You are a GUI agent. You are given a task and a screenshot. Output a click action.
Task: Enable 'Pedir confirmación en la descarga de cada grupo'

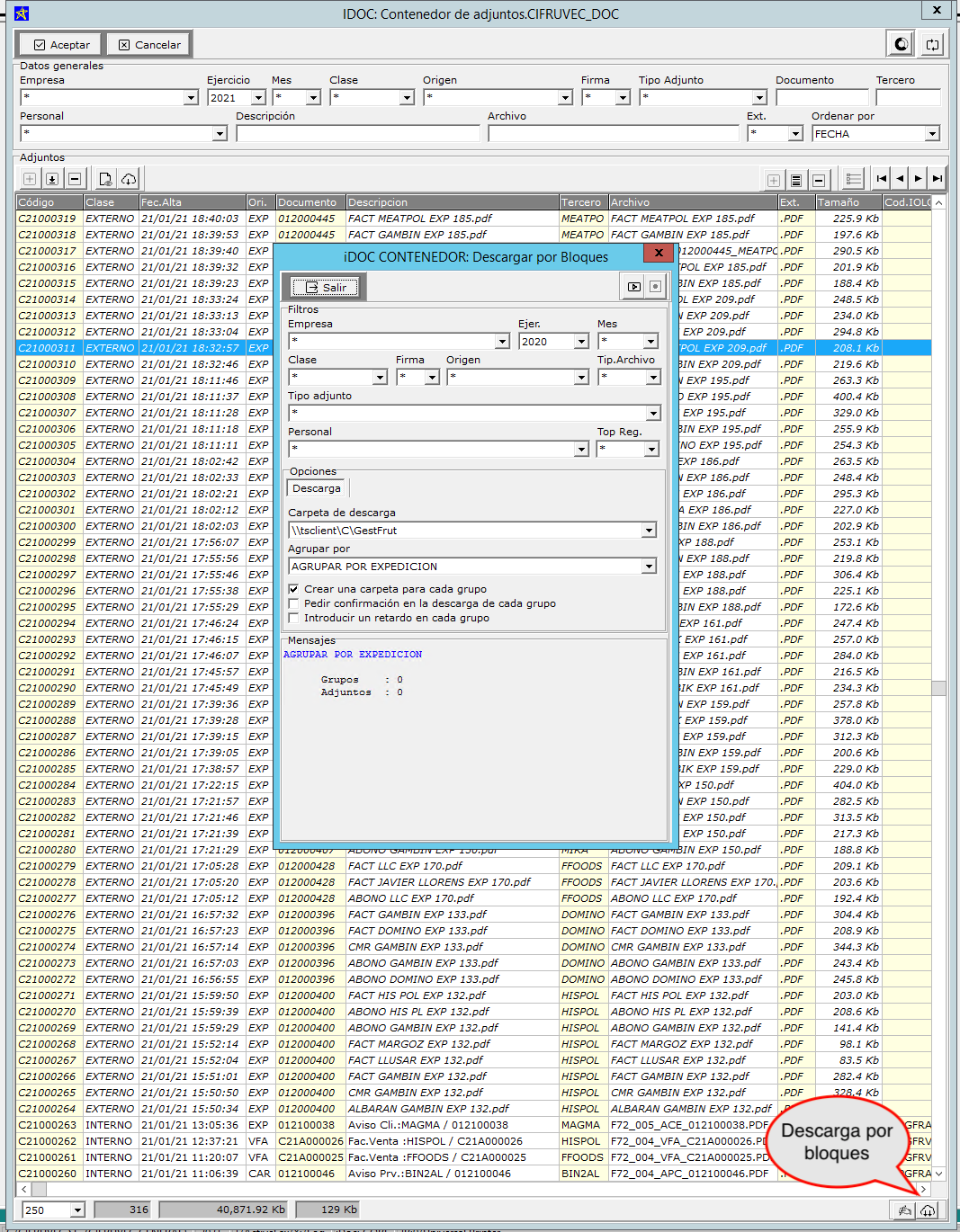[x=293, y=603]
